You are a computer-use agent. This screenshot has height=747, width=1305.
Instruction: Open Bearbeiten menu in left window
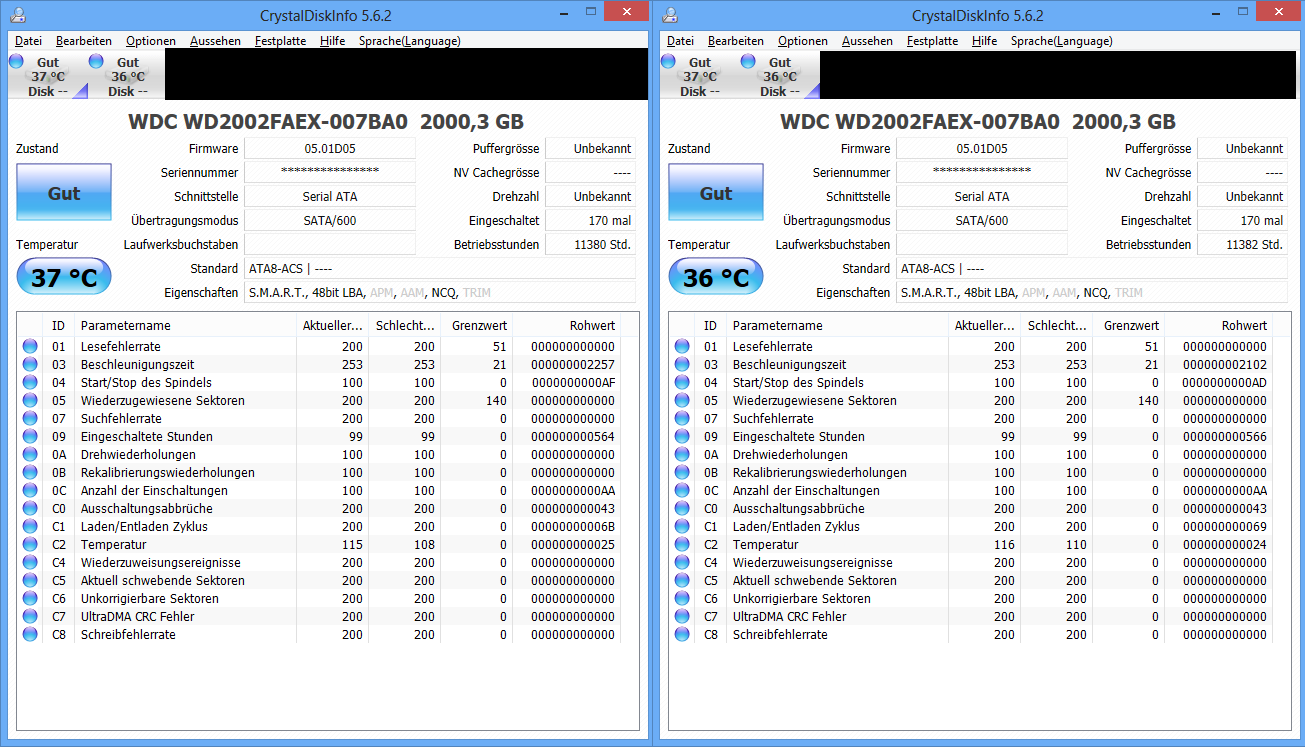click(83, 41)
